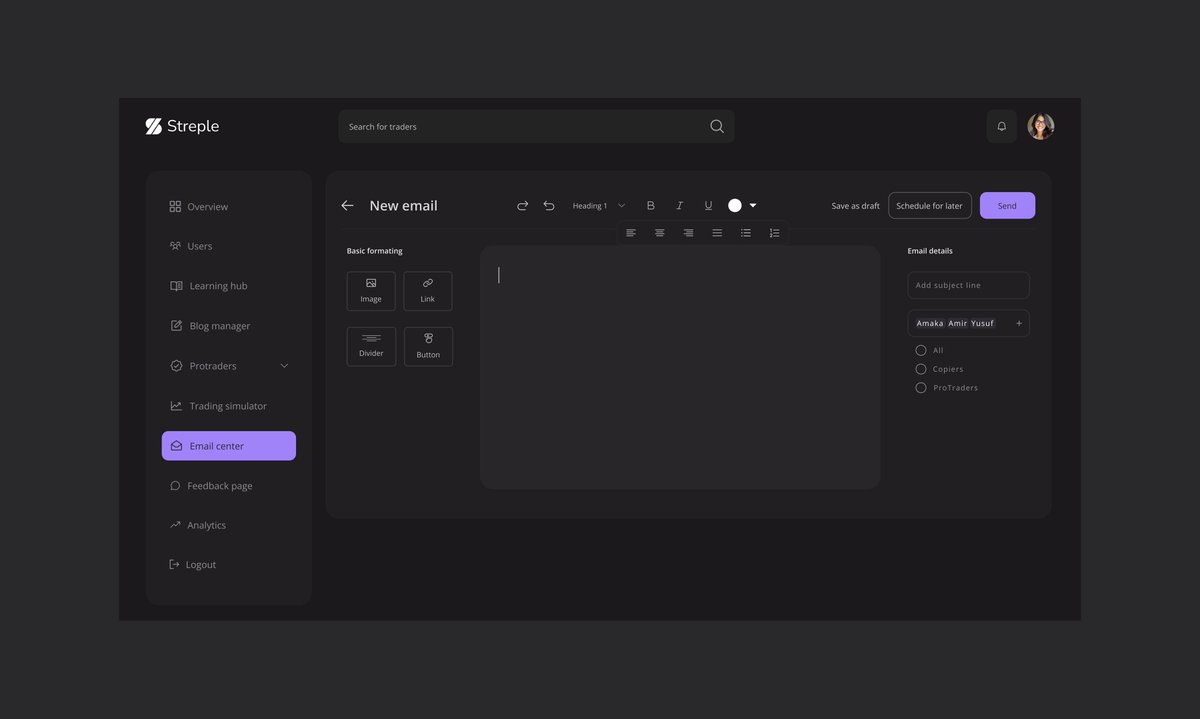The width and height of the screenshot is (1200, 719).
Task: Expand the Protraders submenu chevron
Action: tap(284, 366)
